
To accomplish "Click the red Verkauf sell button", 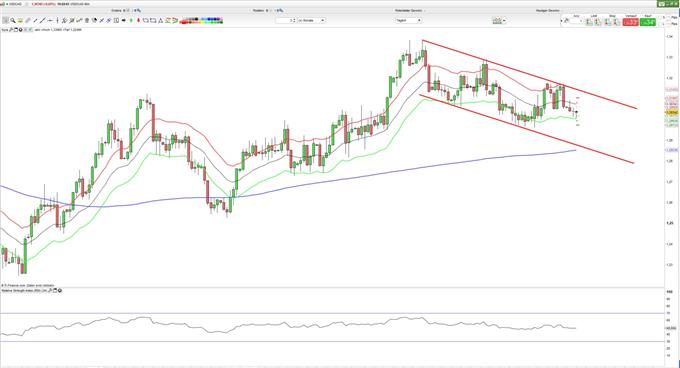I will pyautogui.click(x=631, y=22).
